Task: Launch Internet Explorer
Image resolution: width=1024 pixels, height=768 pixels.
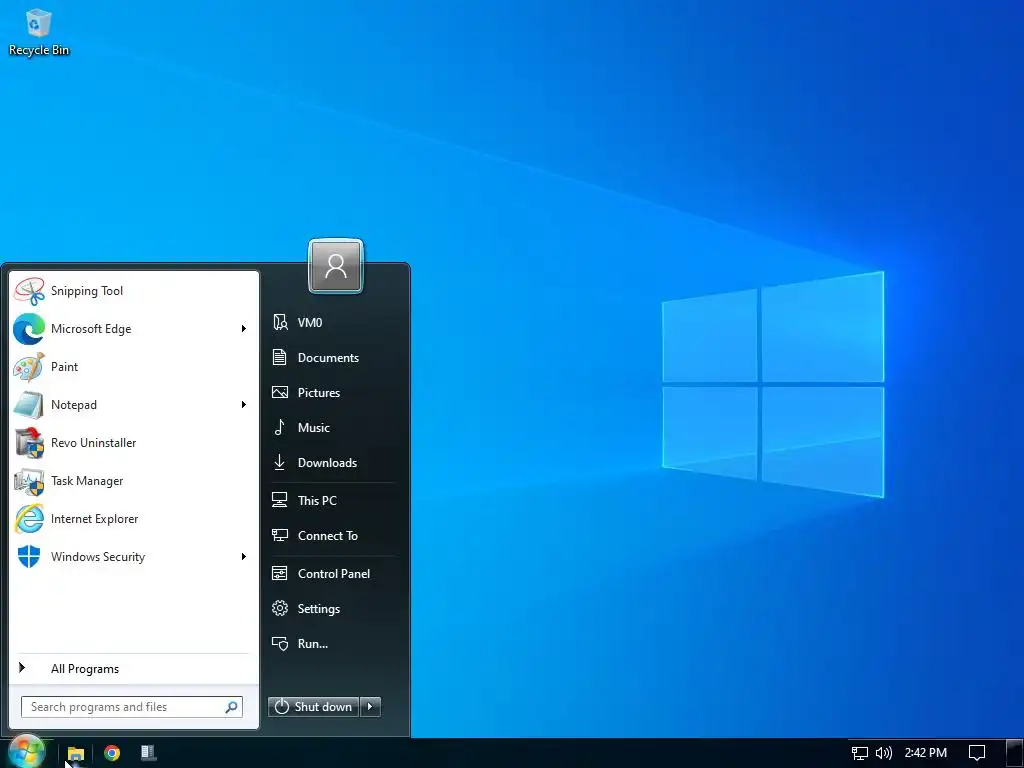Action: pyautogui.click(x=134, y=519)
